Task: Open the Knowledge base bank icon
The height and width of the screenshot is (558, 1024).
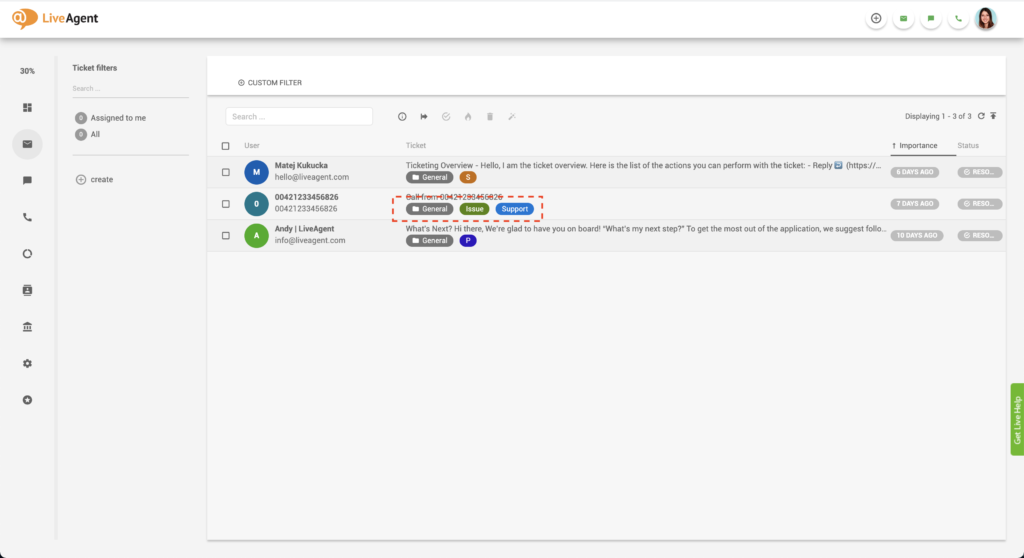Action: click(27, 326)
